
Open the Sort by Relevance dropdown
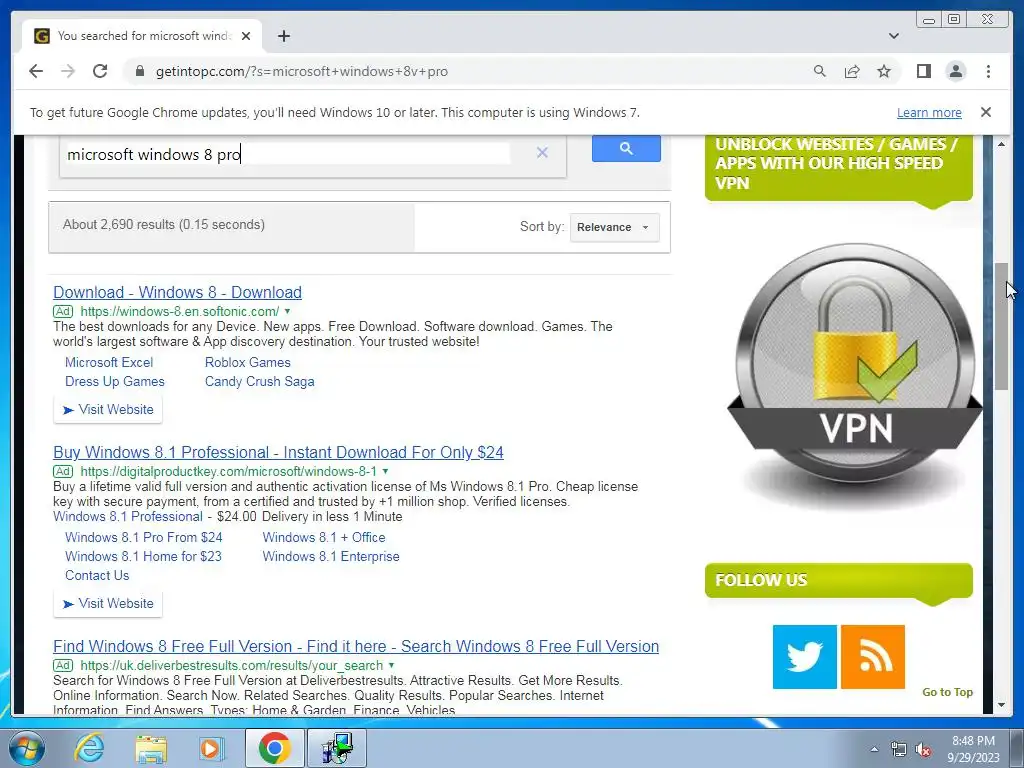[x=615, y=227]
